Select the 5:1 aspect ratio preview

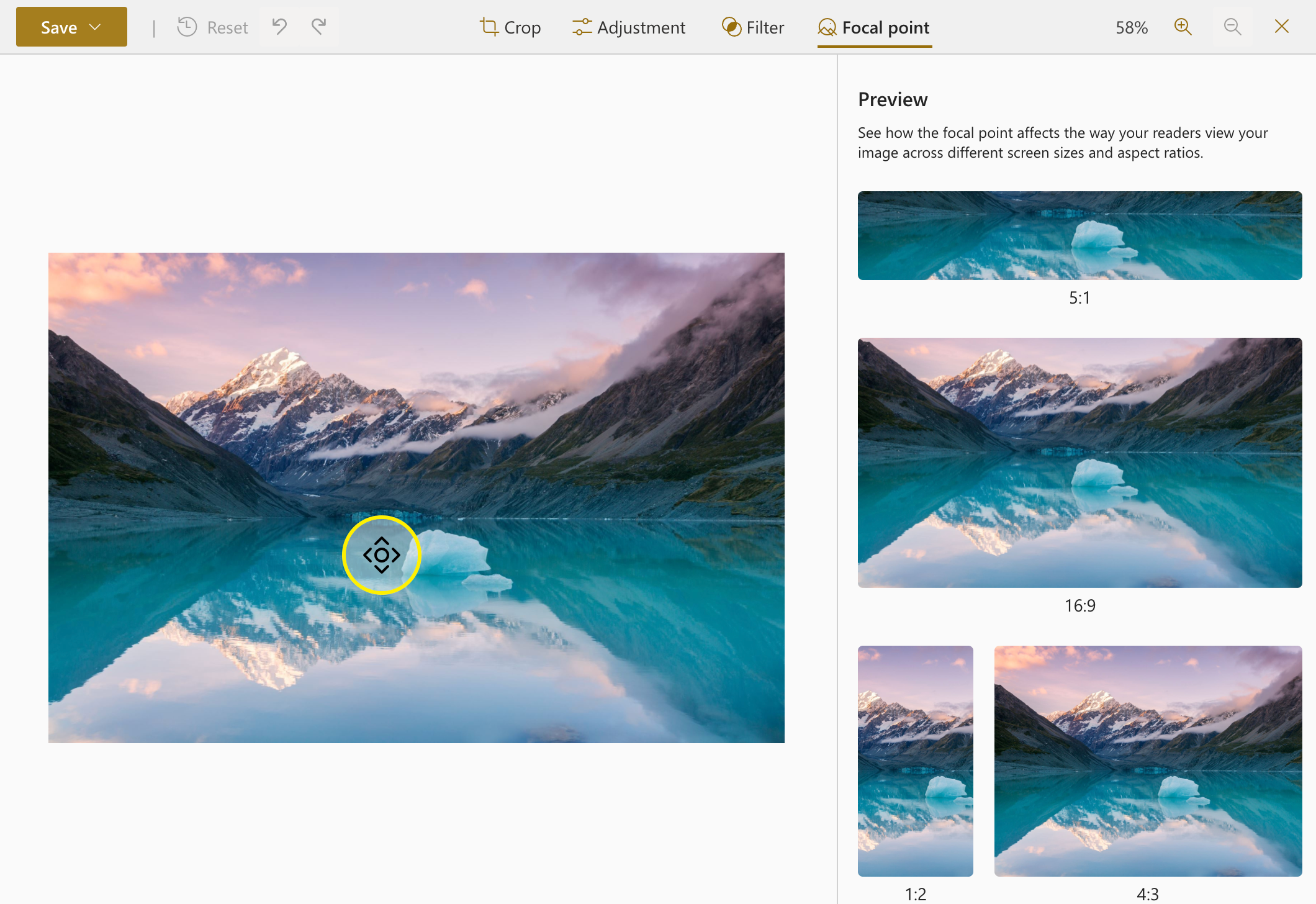point(1080,235)
